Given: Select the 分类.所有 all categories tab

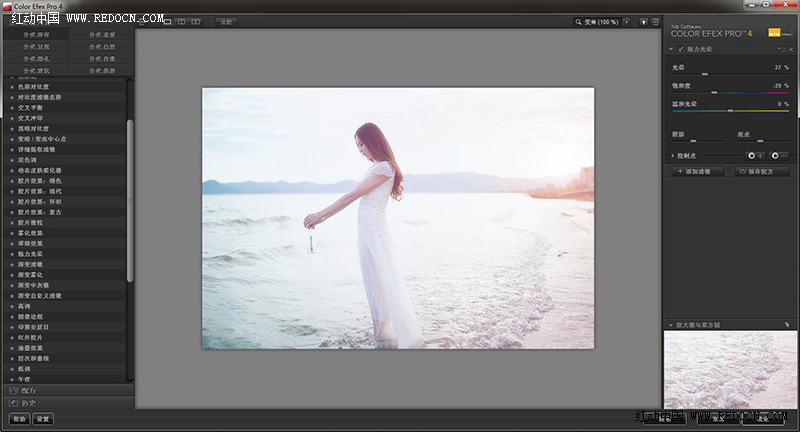Looking at the screenshot, I should pos(36,34).
